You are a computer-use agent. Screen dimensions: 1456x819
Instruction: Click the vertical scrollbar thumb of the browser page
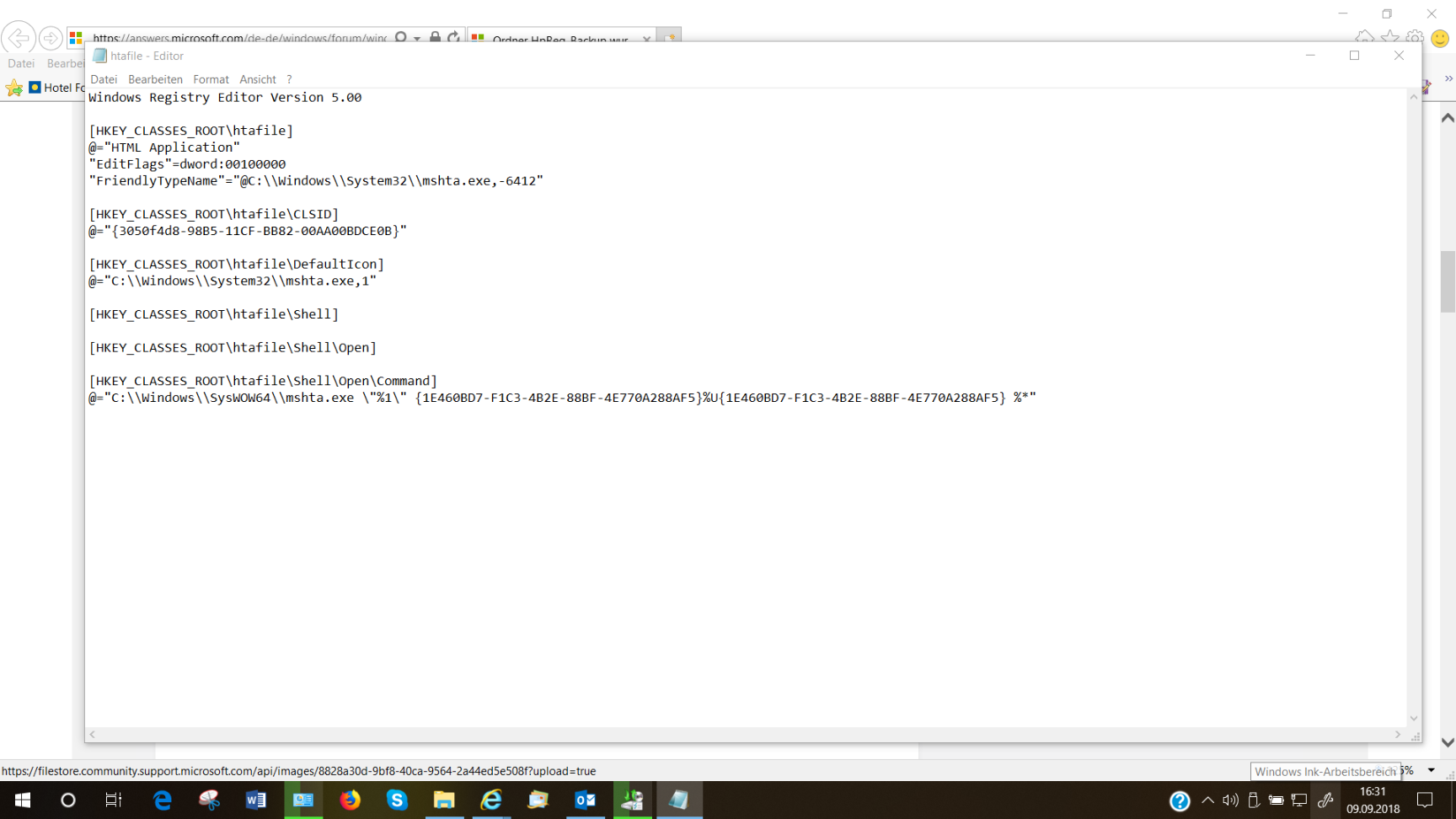pos(1448,281)
